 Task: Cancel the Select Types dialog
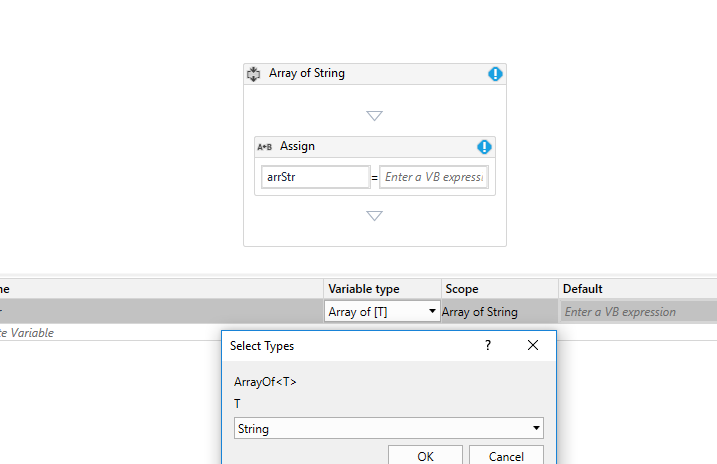(506, 456)
